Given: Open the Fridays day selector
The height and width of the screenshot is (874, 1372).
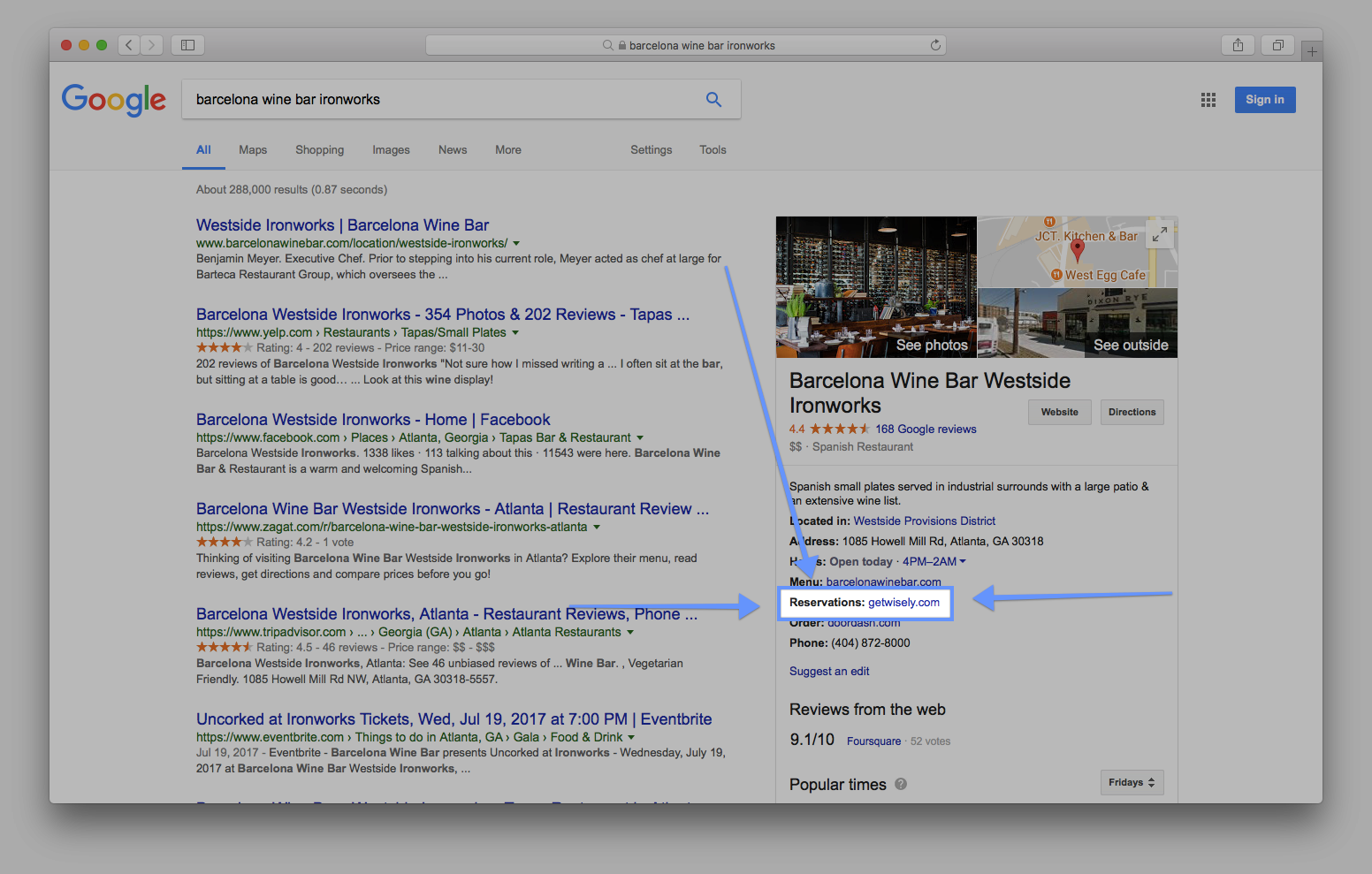Looking at the screenshot, I should point(1132,782).
